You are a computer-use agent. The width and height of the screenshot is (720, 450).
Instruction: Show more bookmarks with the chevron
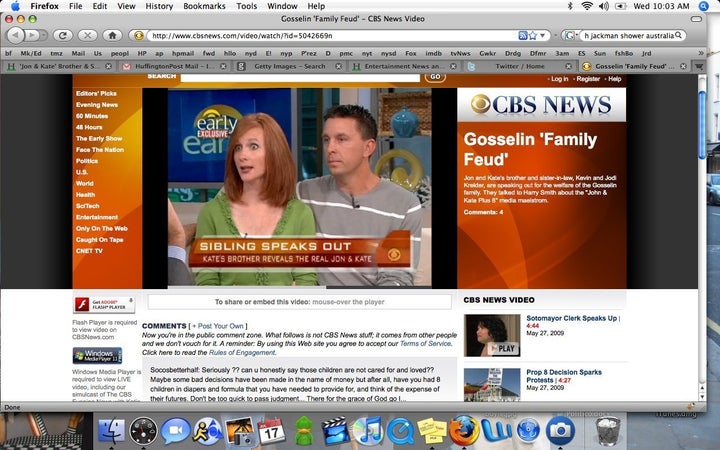[701, 53]
